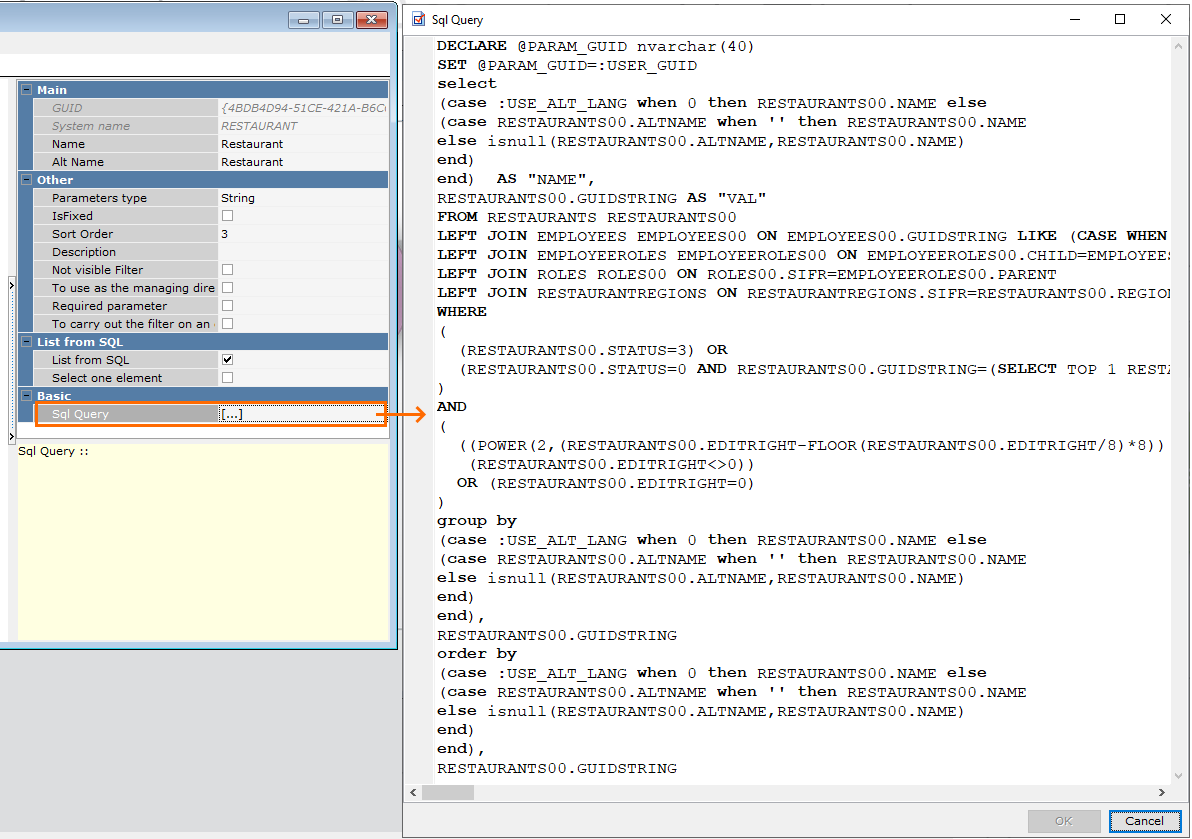
Task: Collapse the Other section
Action: click(x=27, y=179)
